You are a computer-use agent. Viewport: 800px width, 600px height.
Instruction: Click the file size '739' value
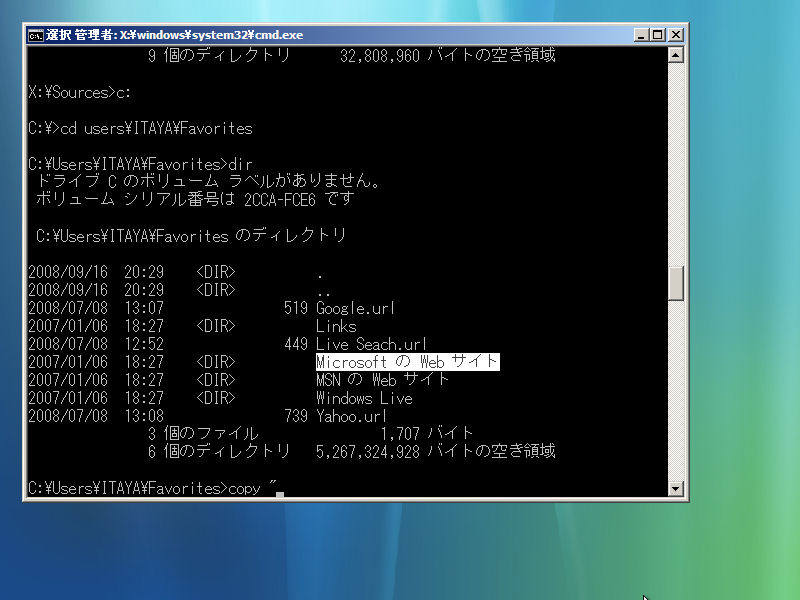[x=296, y=416]
